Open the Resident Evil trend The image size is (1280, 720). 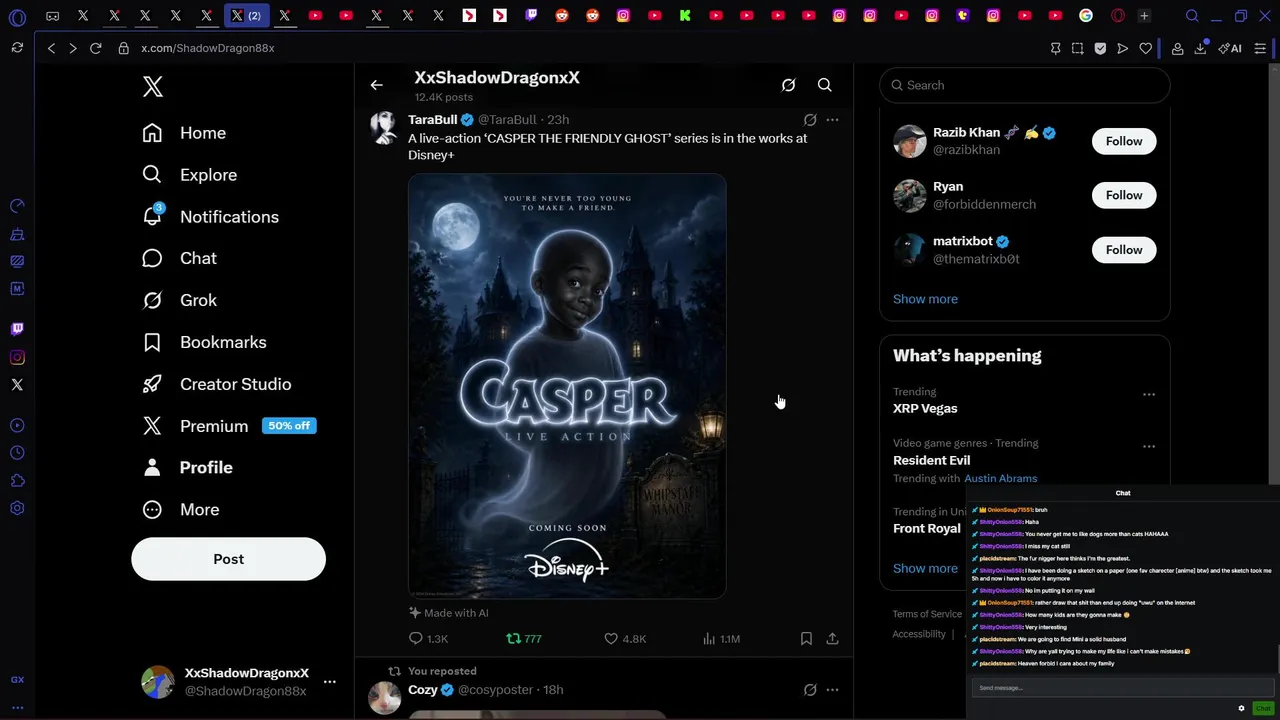click(931, 460)
